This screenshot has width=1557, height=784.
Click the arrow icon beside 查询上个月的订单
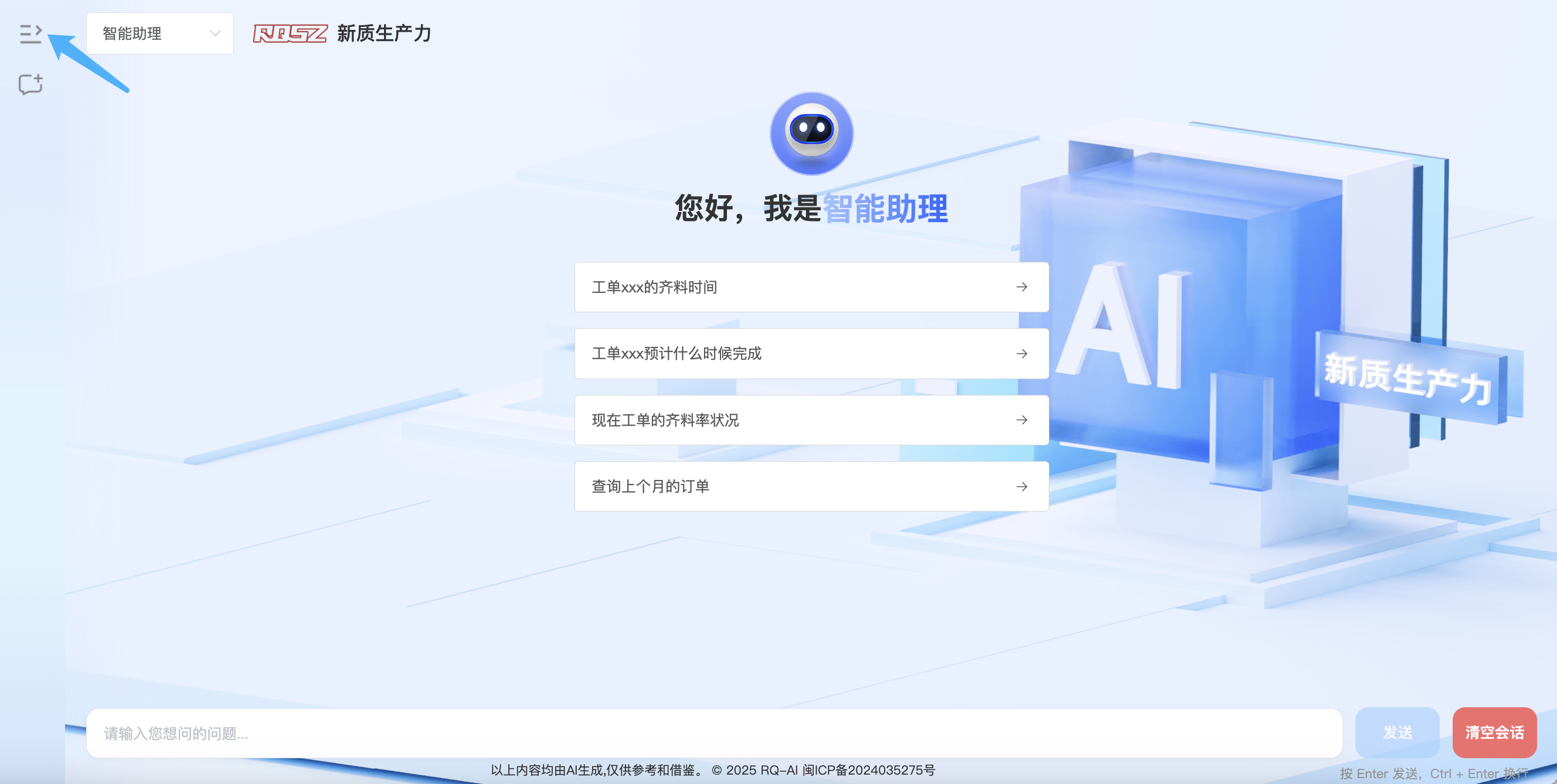(1021, 486)
